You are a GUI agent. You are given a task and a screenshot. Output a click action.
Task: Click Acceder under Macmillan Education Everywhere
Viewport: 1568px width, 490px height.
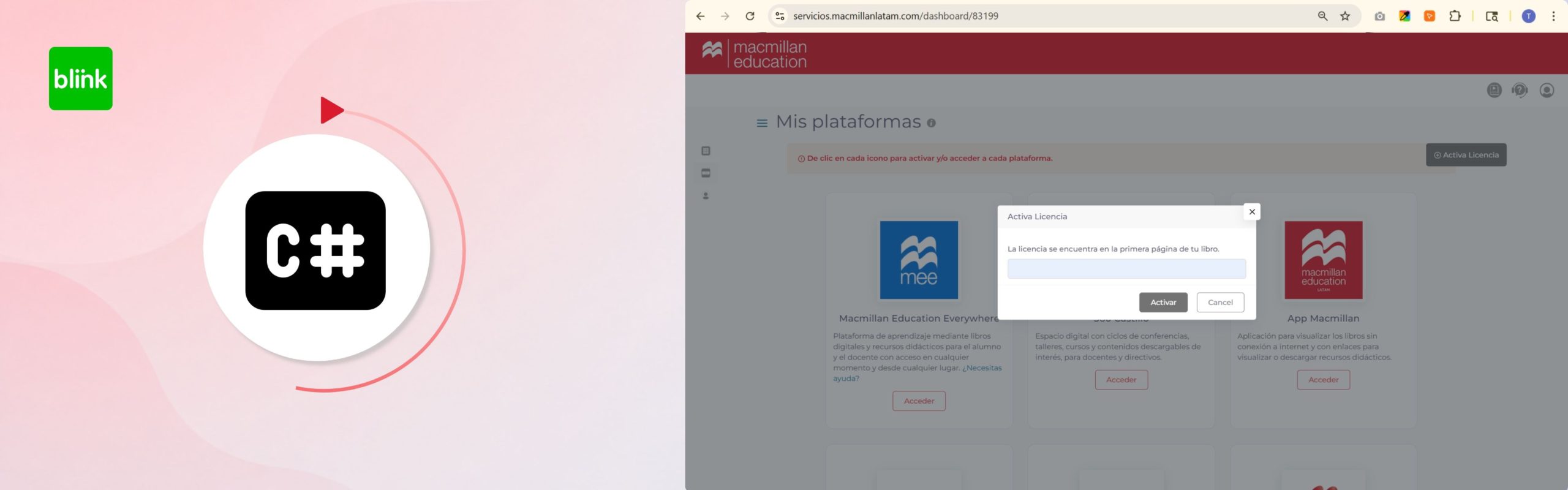(919, 401)
